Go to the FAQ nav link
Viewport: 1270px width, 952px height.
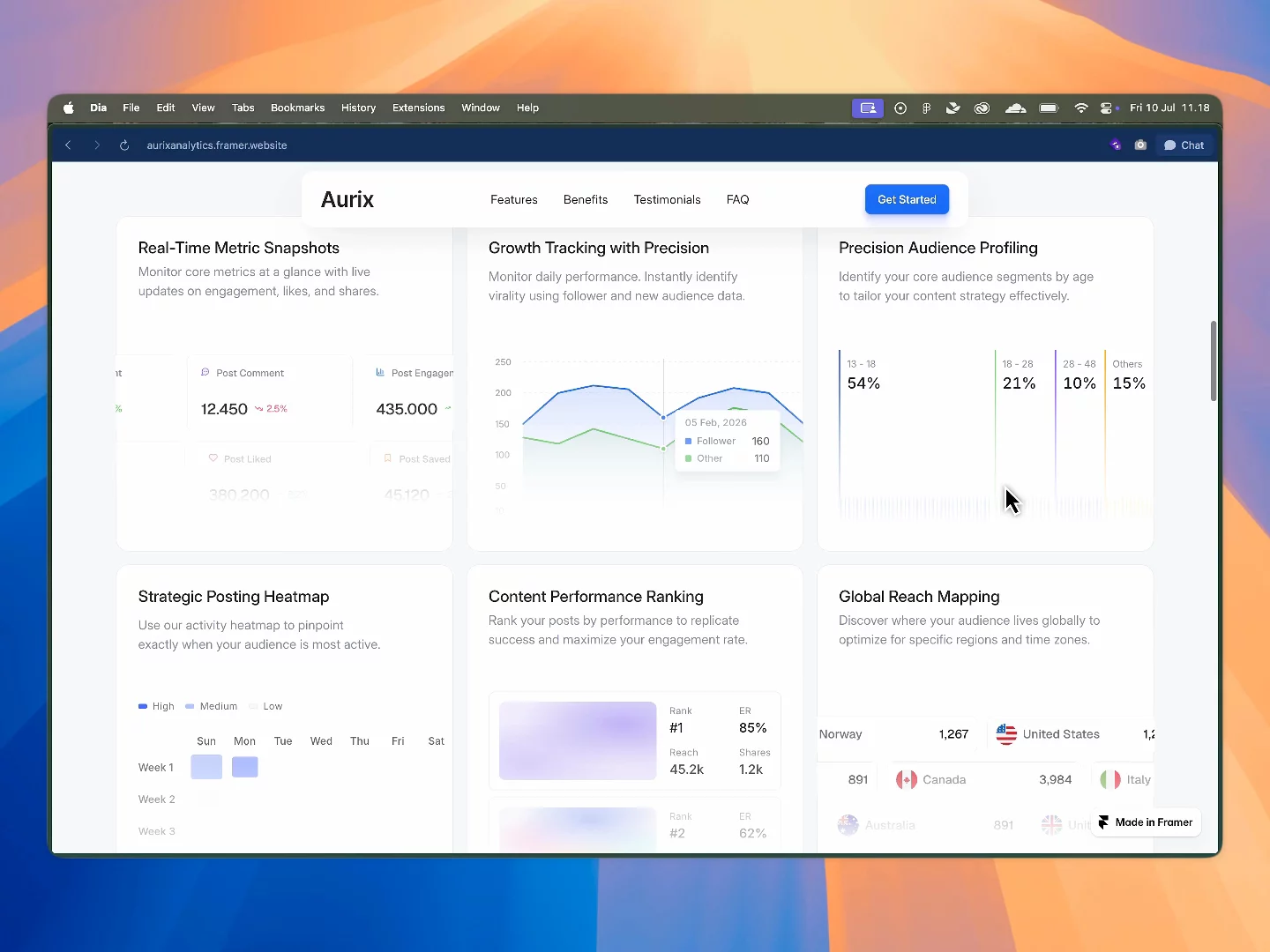coord(738,200)
